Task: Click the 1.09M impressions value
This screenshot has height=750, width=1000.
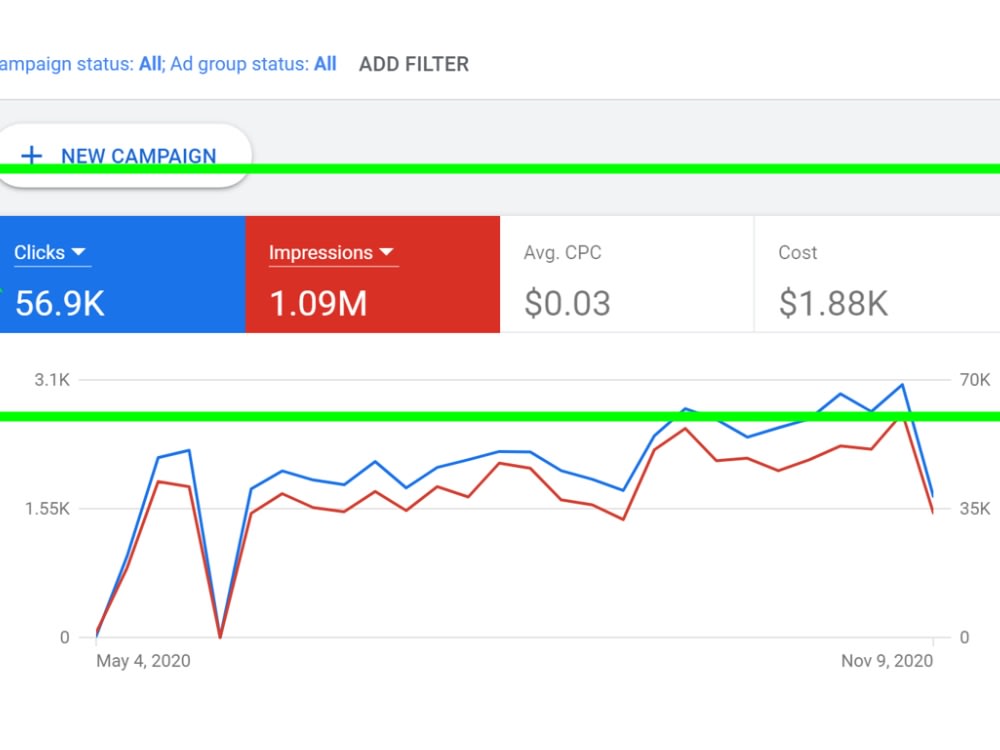Action: pyautogui.click(x=318, y=304)
